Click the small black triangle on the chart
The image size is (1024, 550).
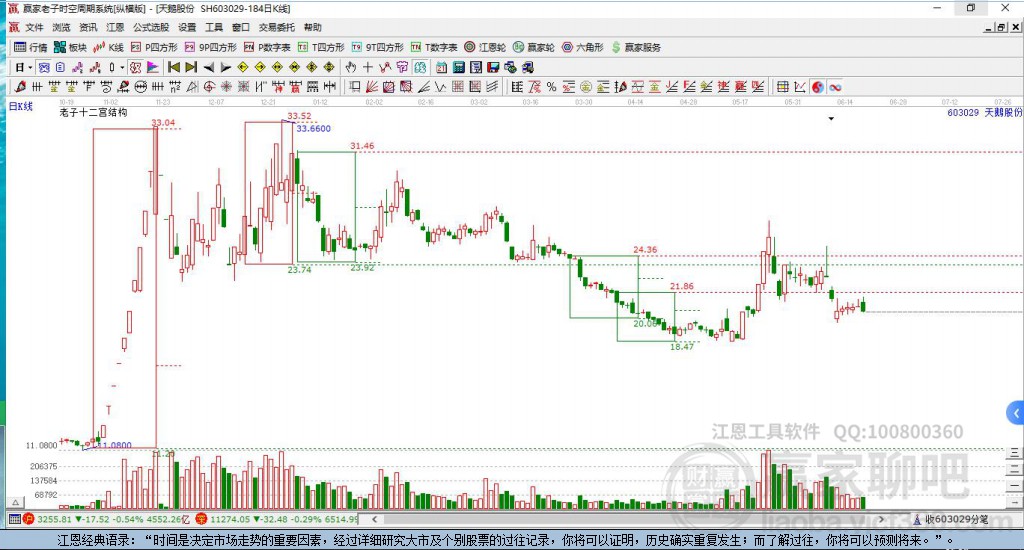[831, 119]
